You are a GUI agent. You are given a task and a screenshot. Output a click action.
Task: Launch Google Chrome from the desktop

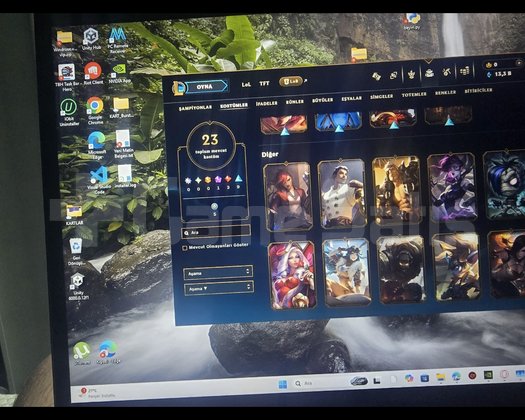tap(95, 111)
